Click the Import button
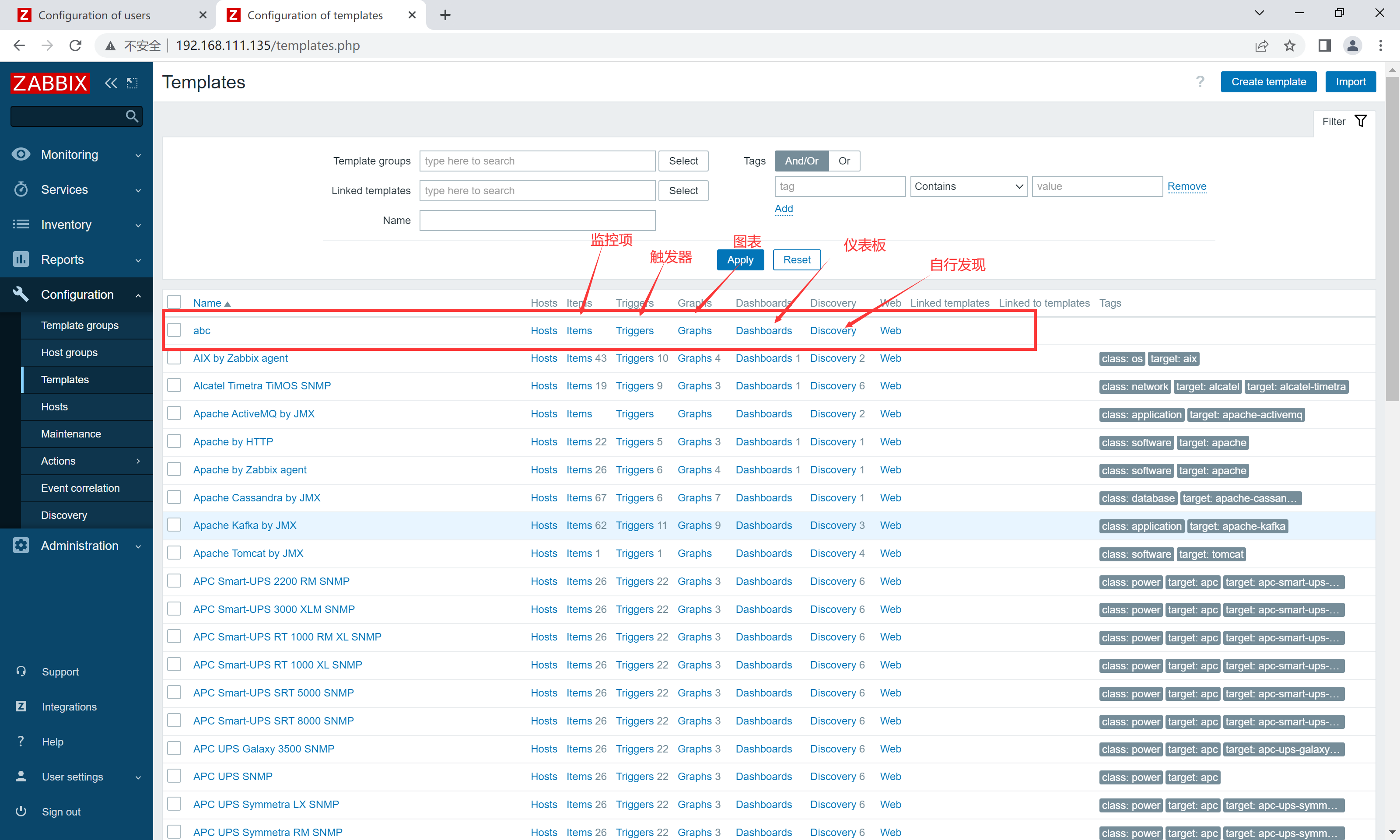This screenshot has width=1400, height=840. click(1350, 82)
